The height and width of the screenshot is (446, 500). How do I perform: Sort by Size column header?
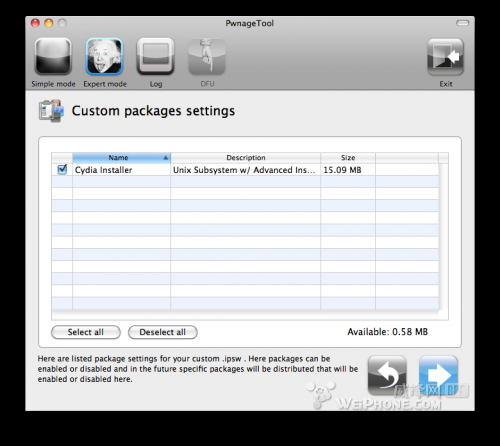(348, 158)
